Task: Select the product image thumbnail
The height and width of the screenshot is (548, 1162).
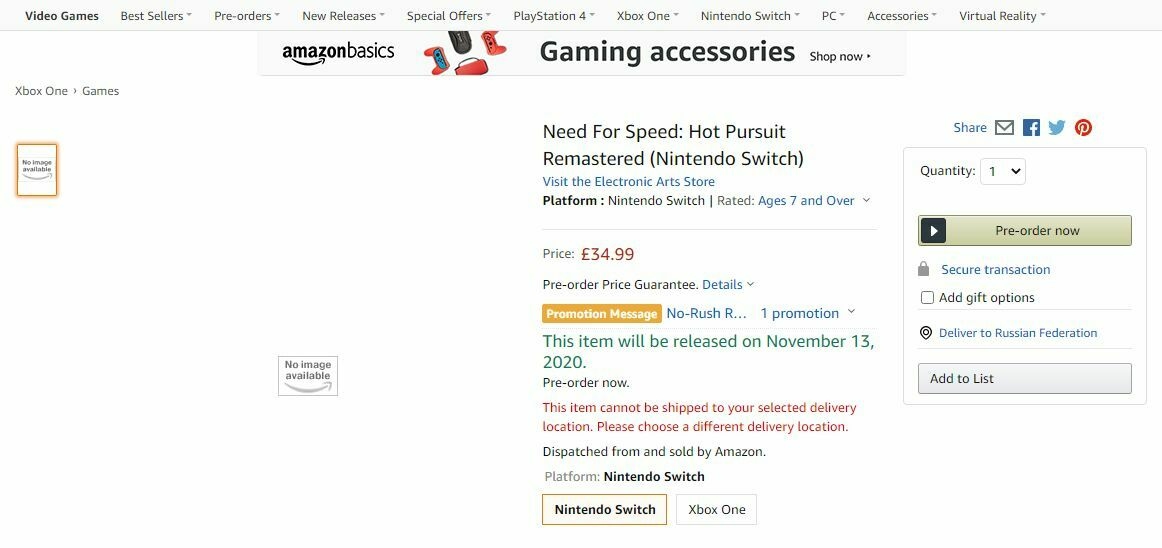Action: [37, 170]
